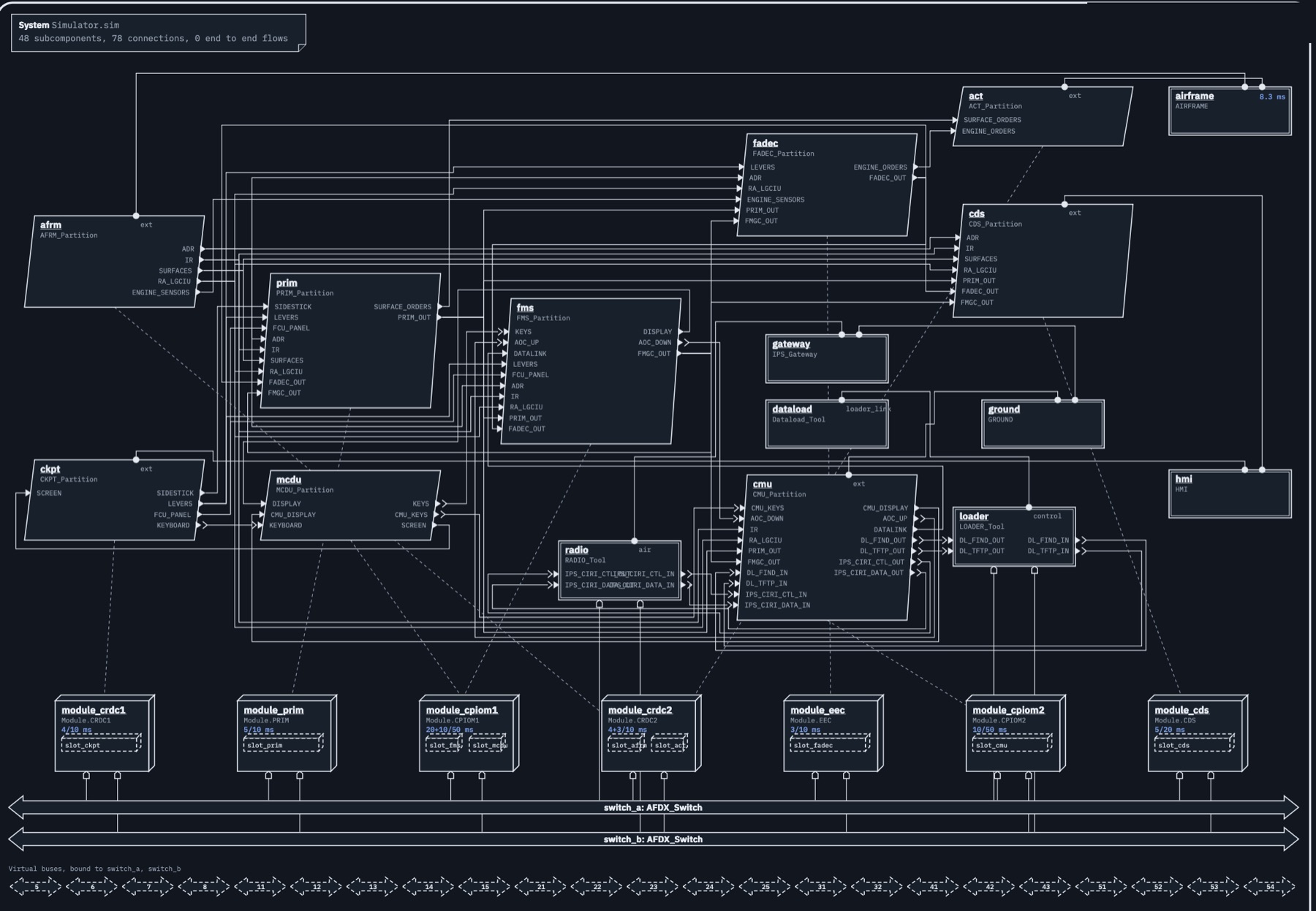
Task: Select virtual bus arrow 54
Action: tap(1269, 887)
